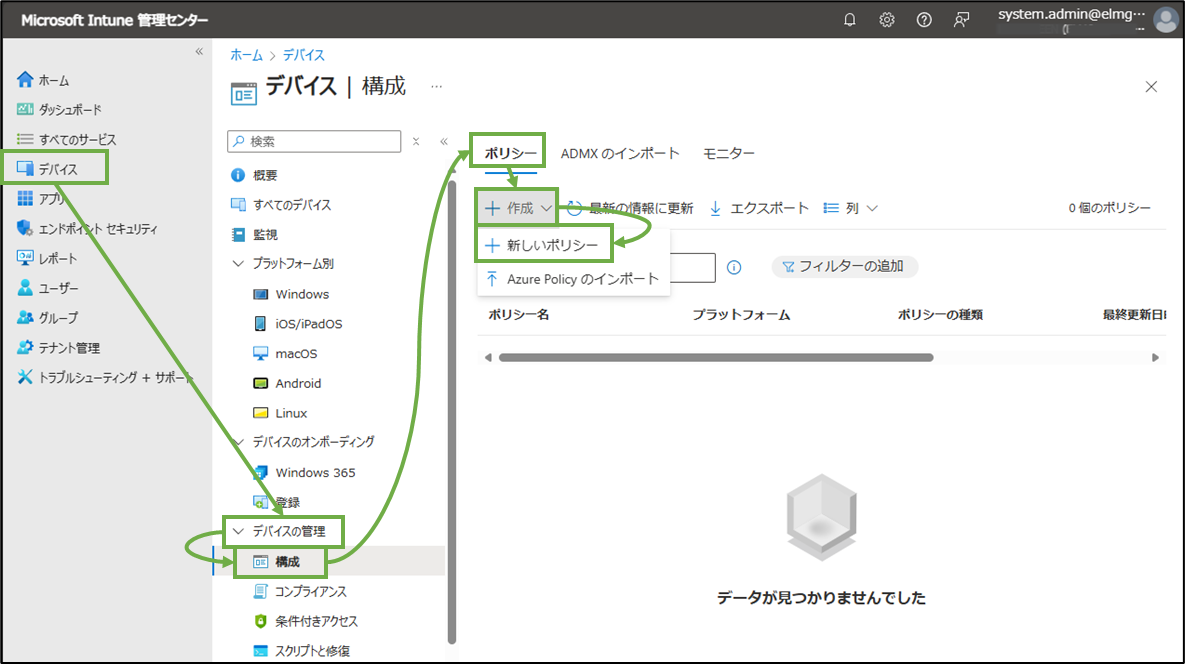Click ホーム breadcrumb link
The width and height of the screenshot is (1185, 664).
pyautogui.click(x=246, y=55)
